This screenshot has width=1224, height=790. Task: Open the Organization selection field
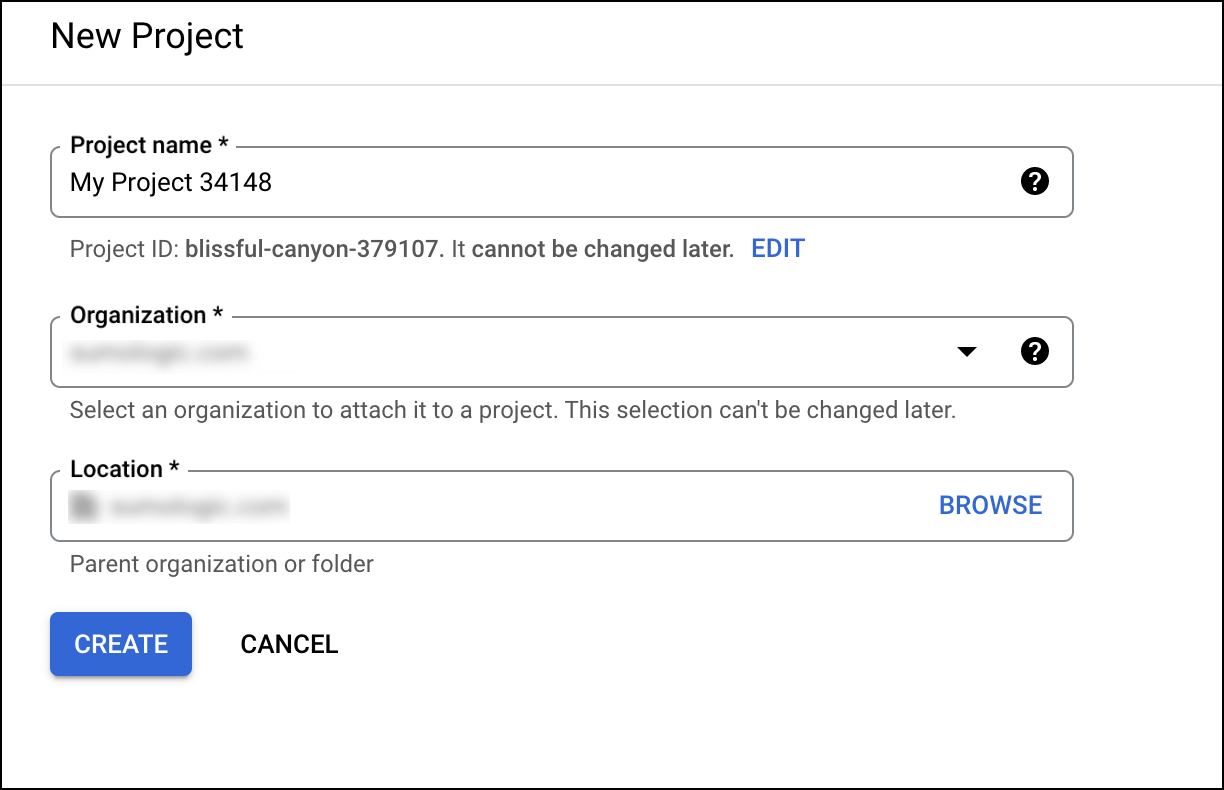[x=500, y=352]
